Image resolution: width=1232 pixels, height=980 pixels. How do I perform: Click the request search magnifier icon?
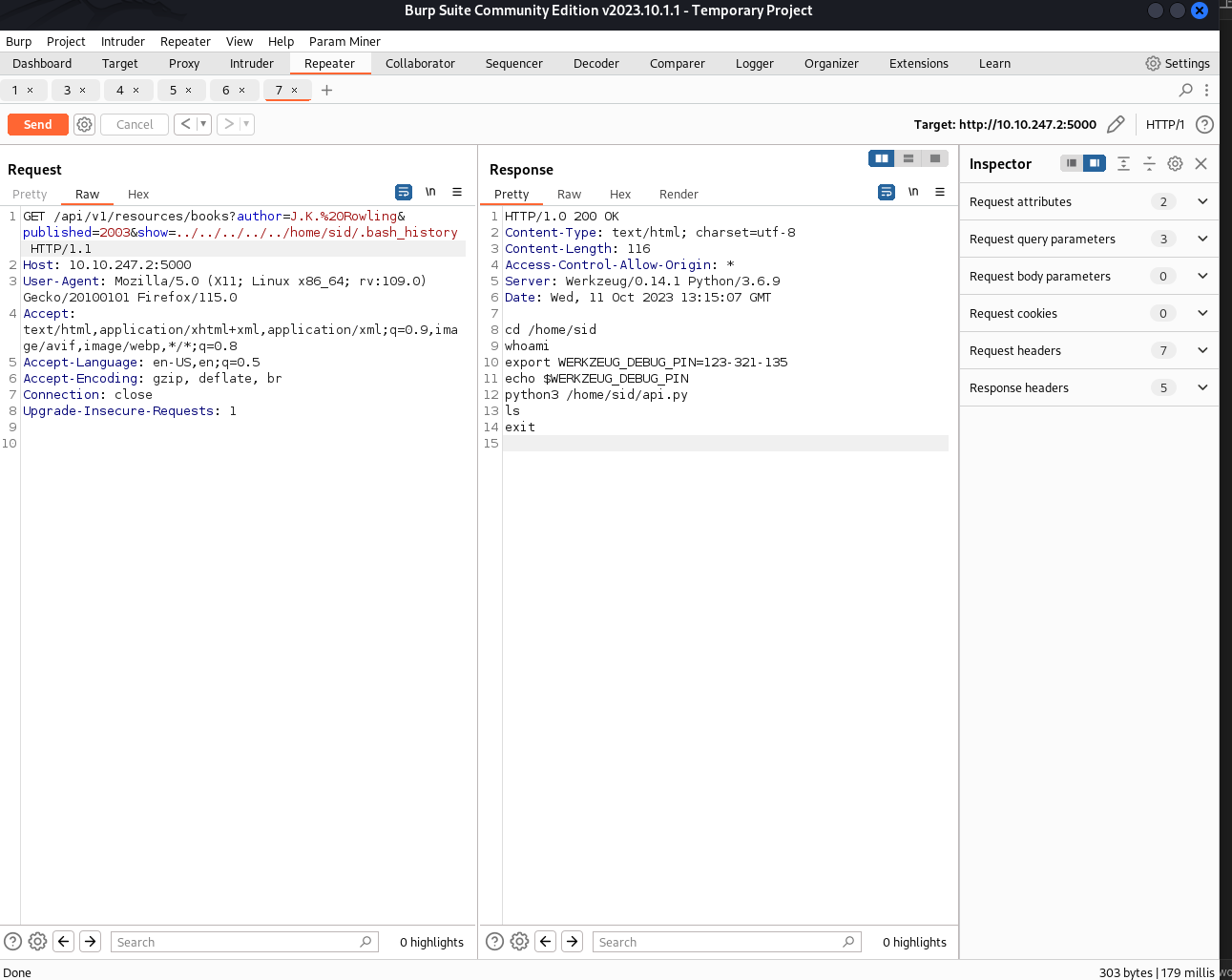(x=365, y=942)
